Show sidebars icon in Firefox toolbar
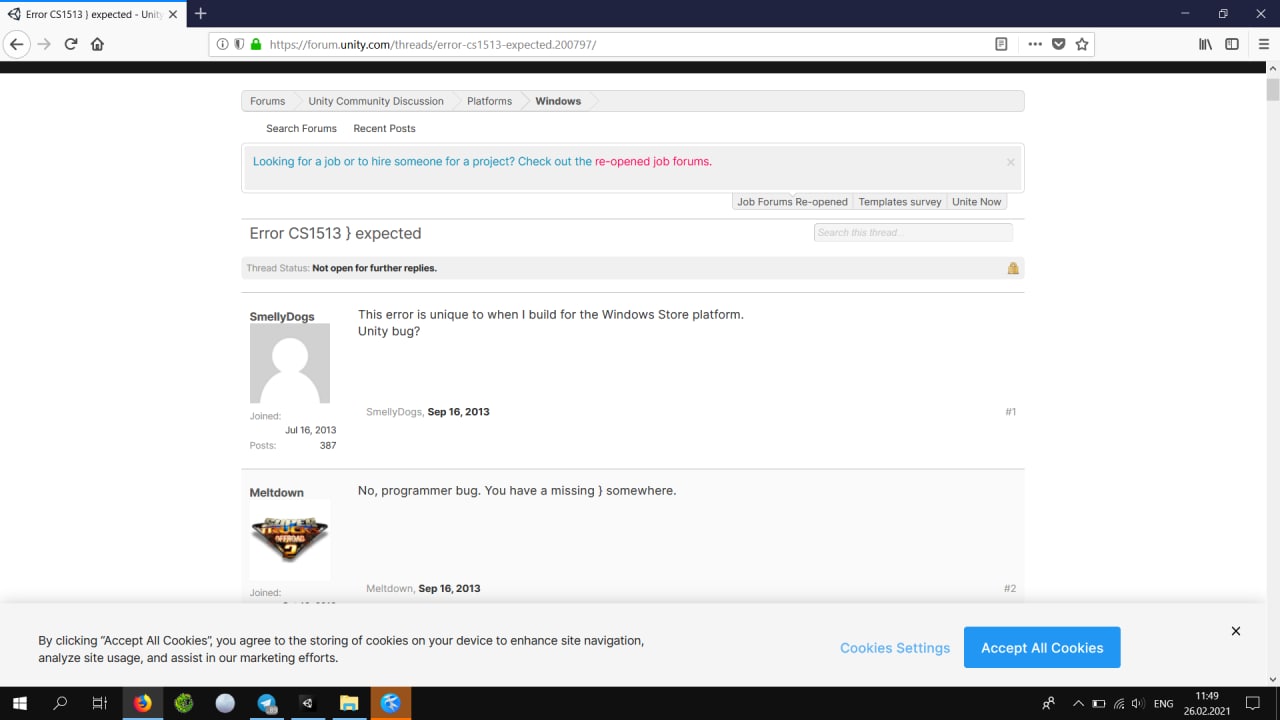The image size is (1280, 720). pyautogui.click(x=1232, y=44)
